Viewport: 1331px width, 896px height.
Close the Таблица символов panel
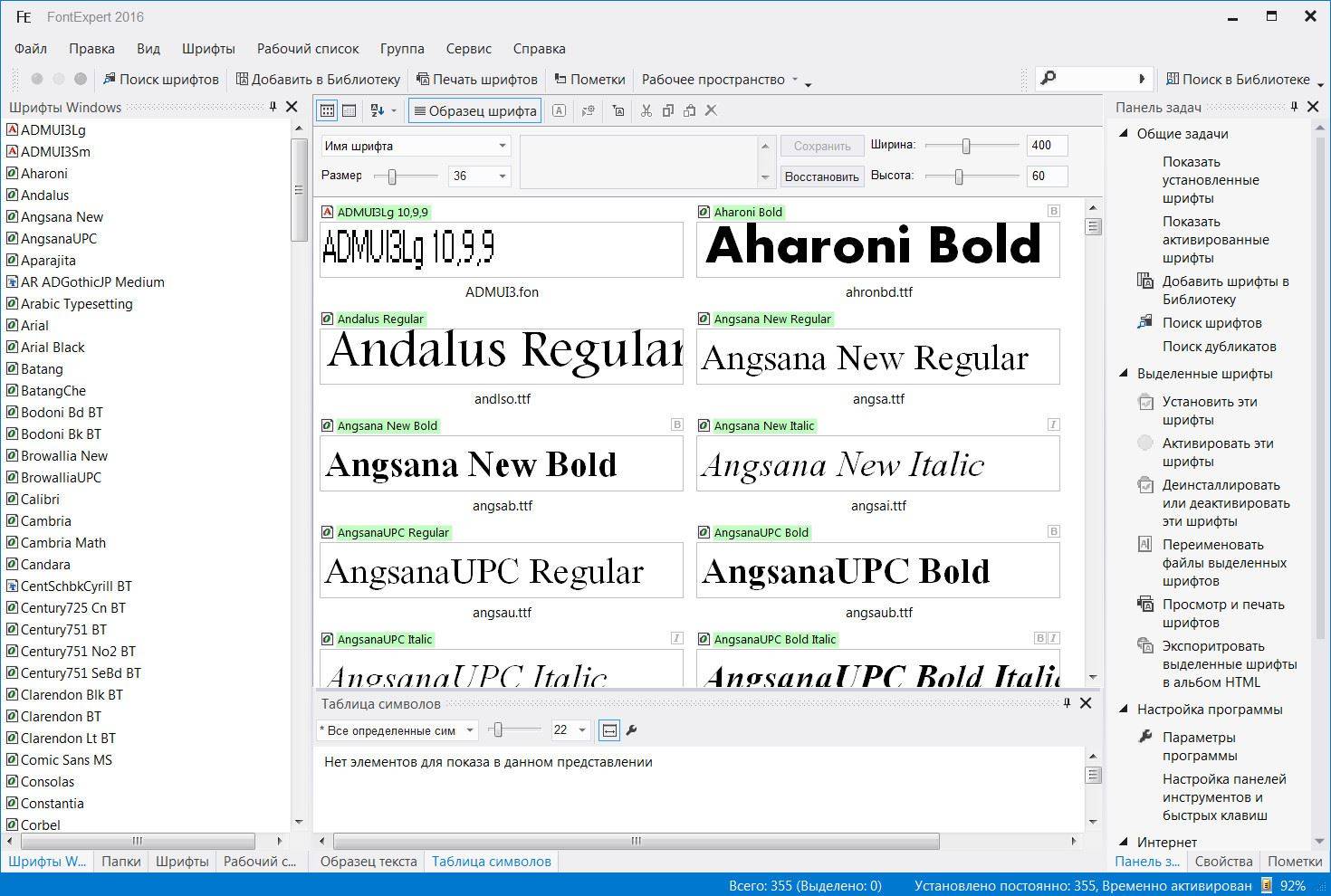[x=1086, y=703]
